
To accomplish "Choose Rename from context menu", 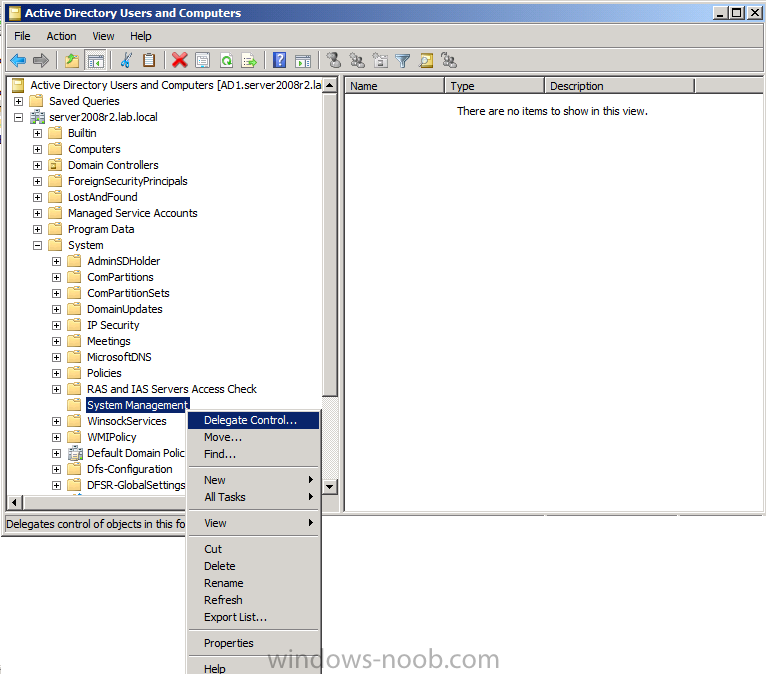I will pyautogui.click(x=254, y=583).
